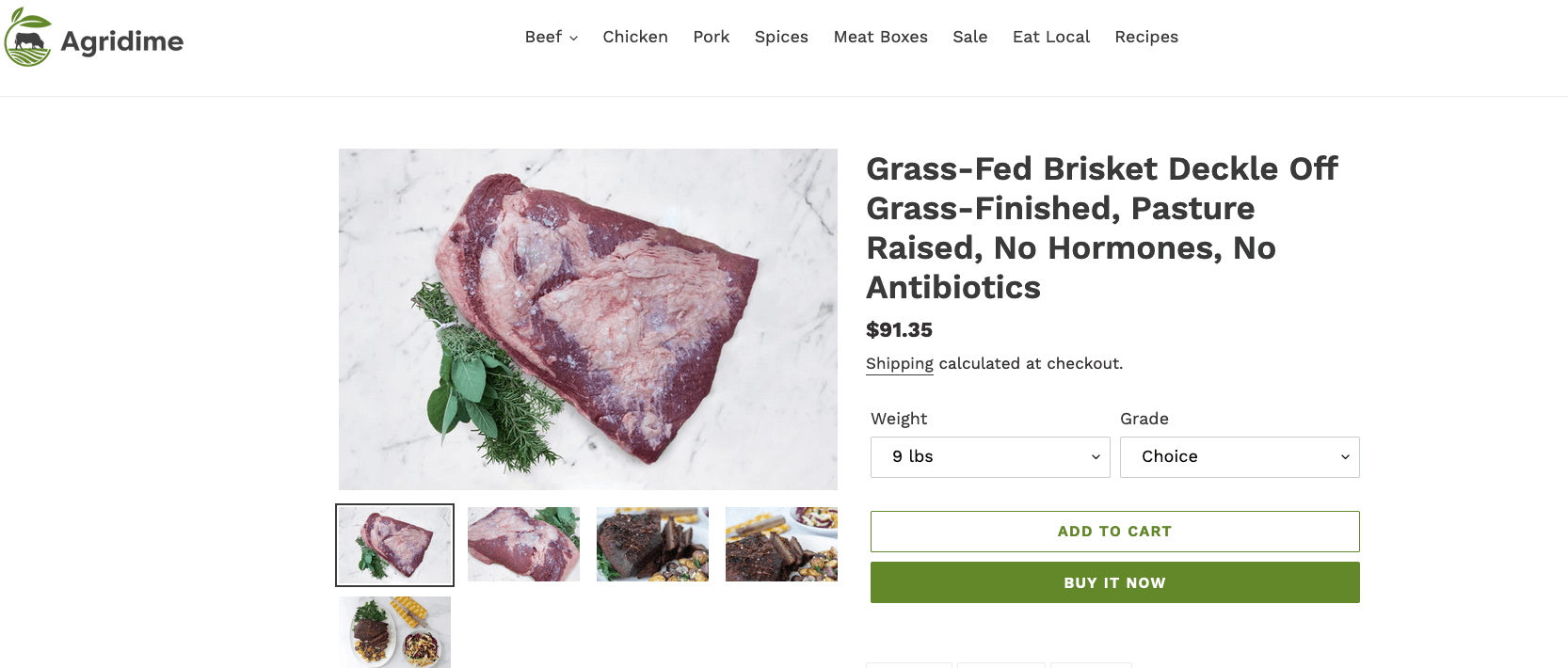Go to the Chicken menu item

coord(635,37)
